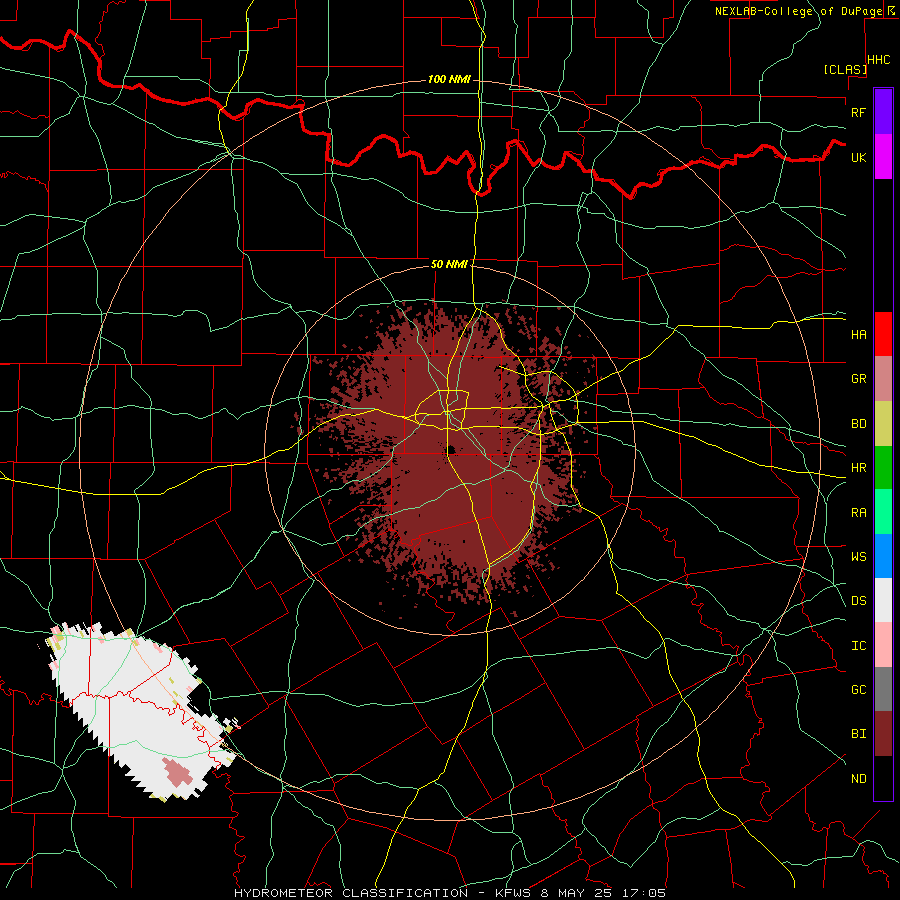900x900 pixels.
Task: Click the 50 NMI range ring label
Action: click(x=449, y=264)
